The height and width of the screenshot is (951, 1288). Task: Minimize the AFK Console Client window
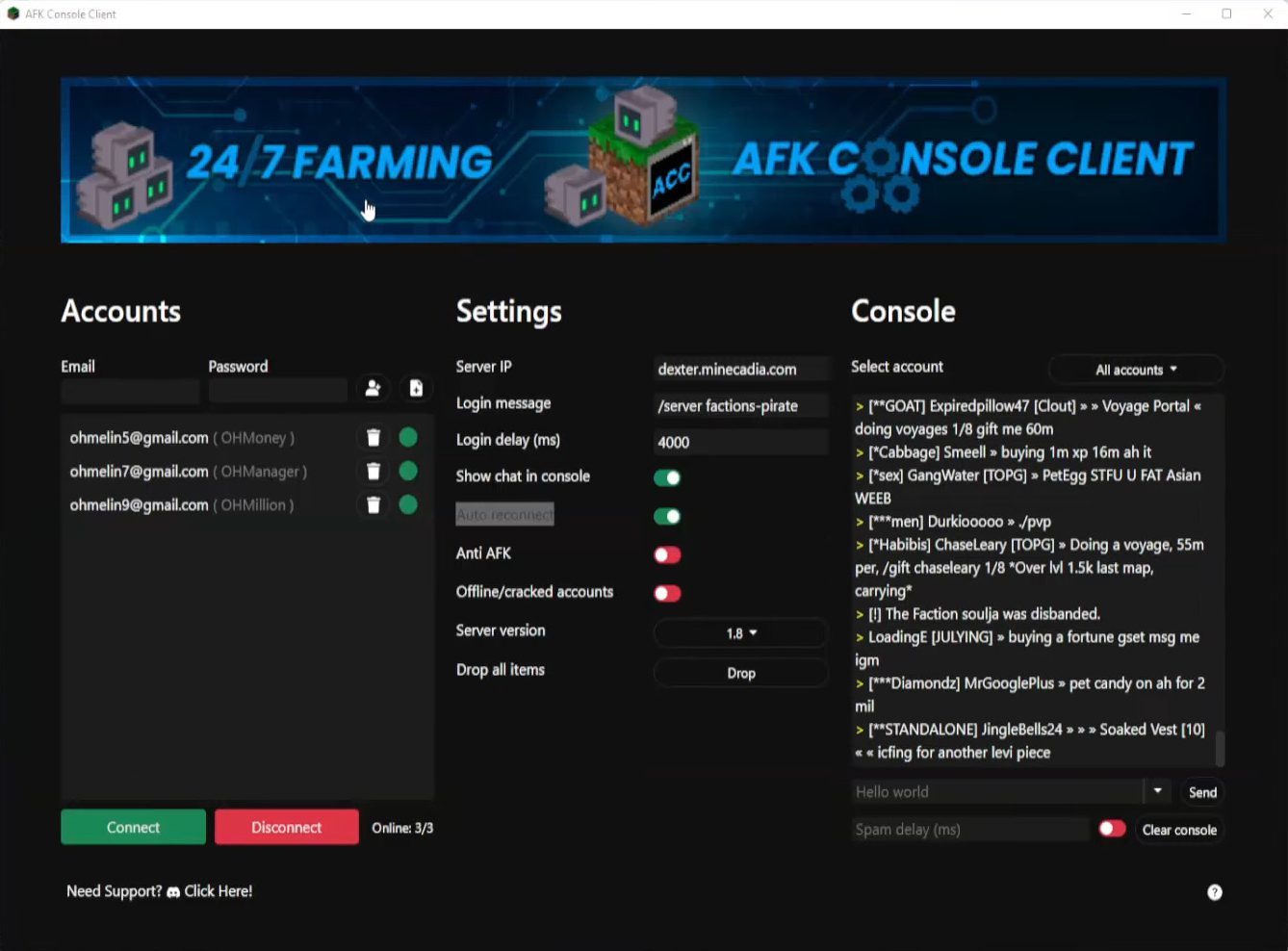click(x=1186, y=13)
